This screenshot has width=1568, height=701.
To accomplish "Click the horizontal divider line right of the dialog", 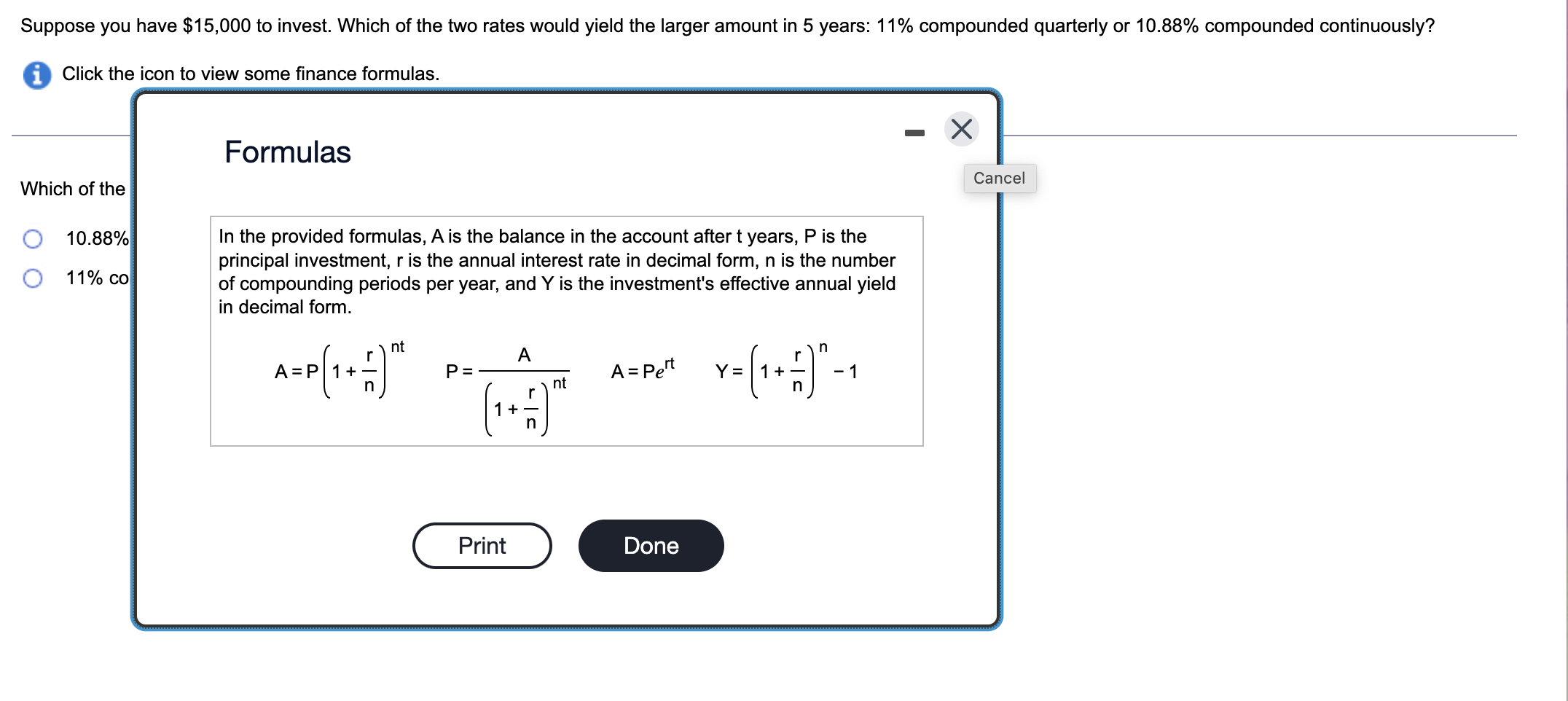I will tap(1261, 136).
